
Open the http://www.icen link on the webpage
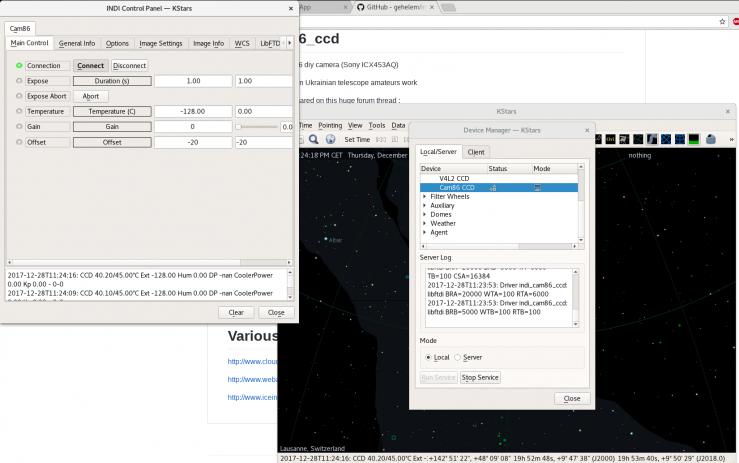pyautogui.click(x=253, y=397)
